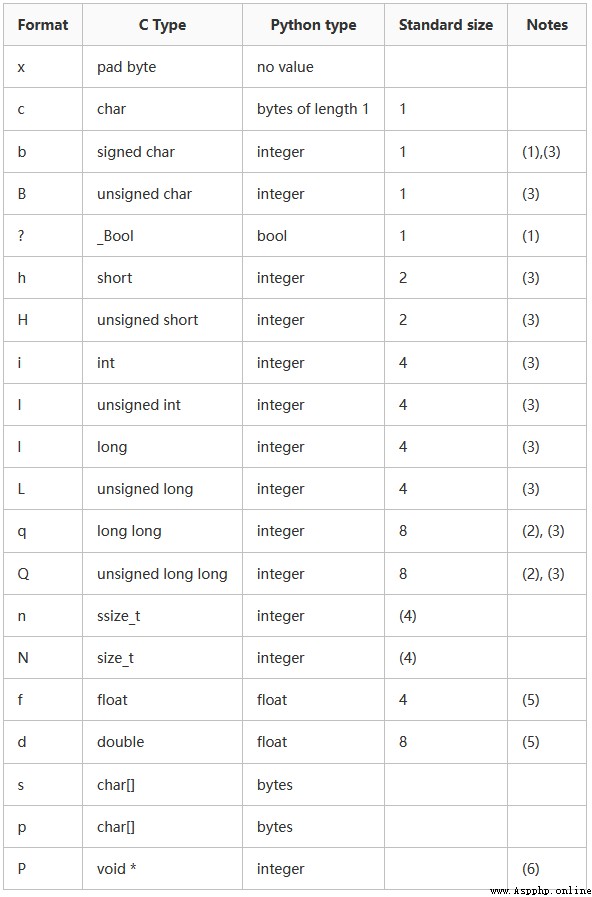The width and height of the screenshot is (592, 897).
Task: Click the www.Aspphp.online watermark
Action: coord(541,891)
